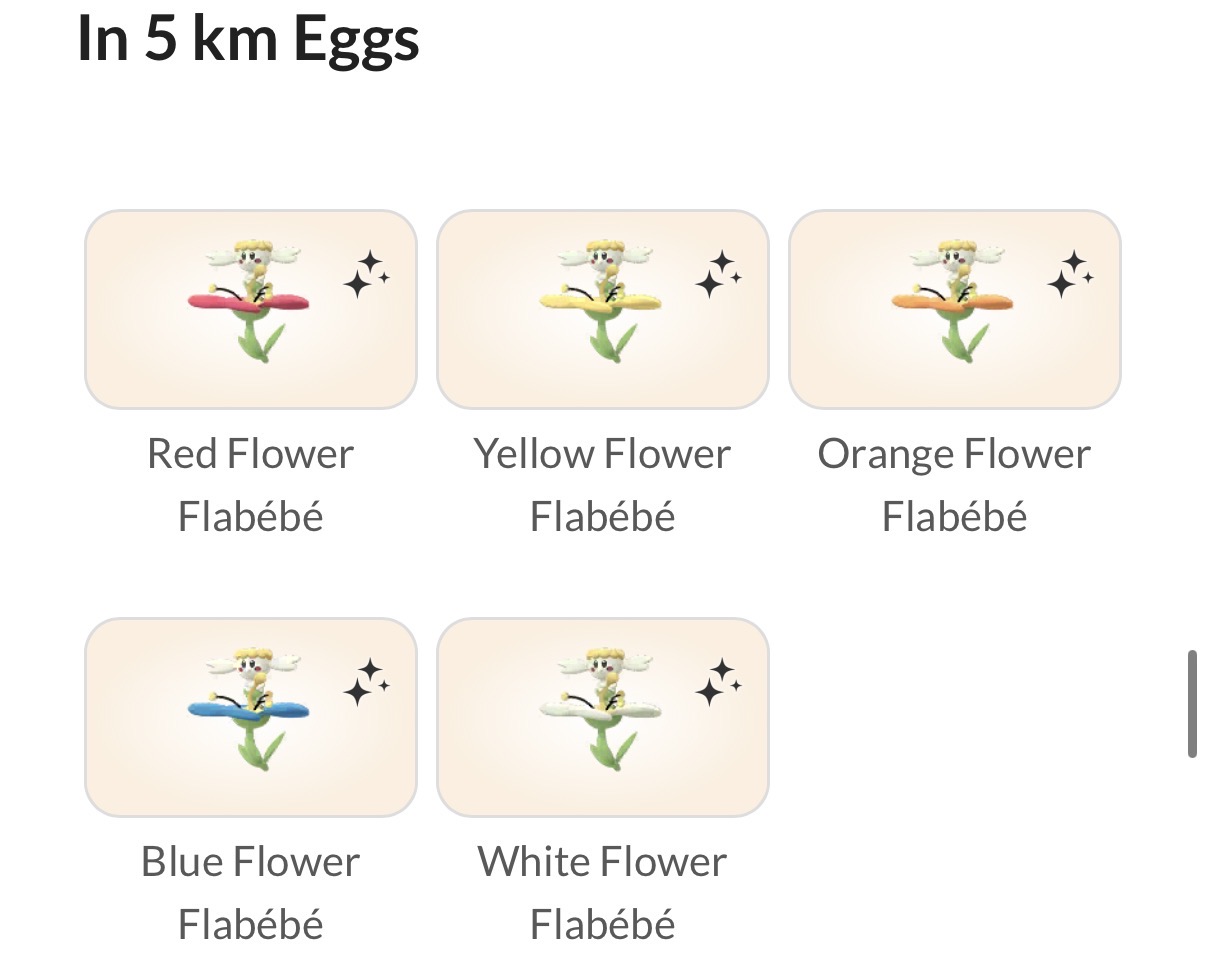Click the shiny sparkle icon on White Flower card

(718, 683)
